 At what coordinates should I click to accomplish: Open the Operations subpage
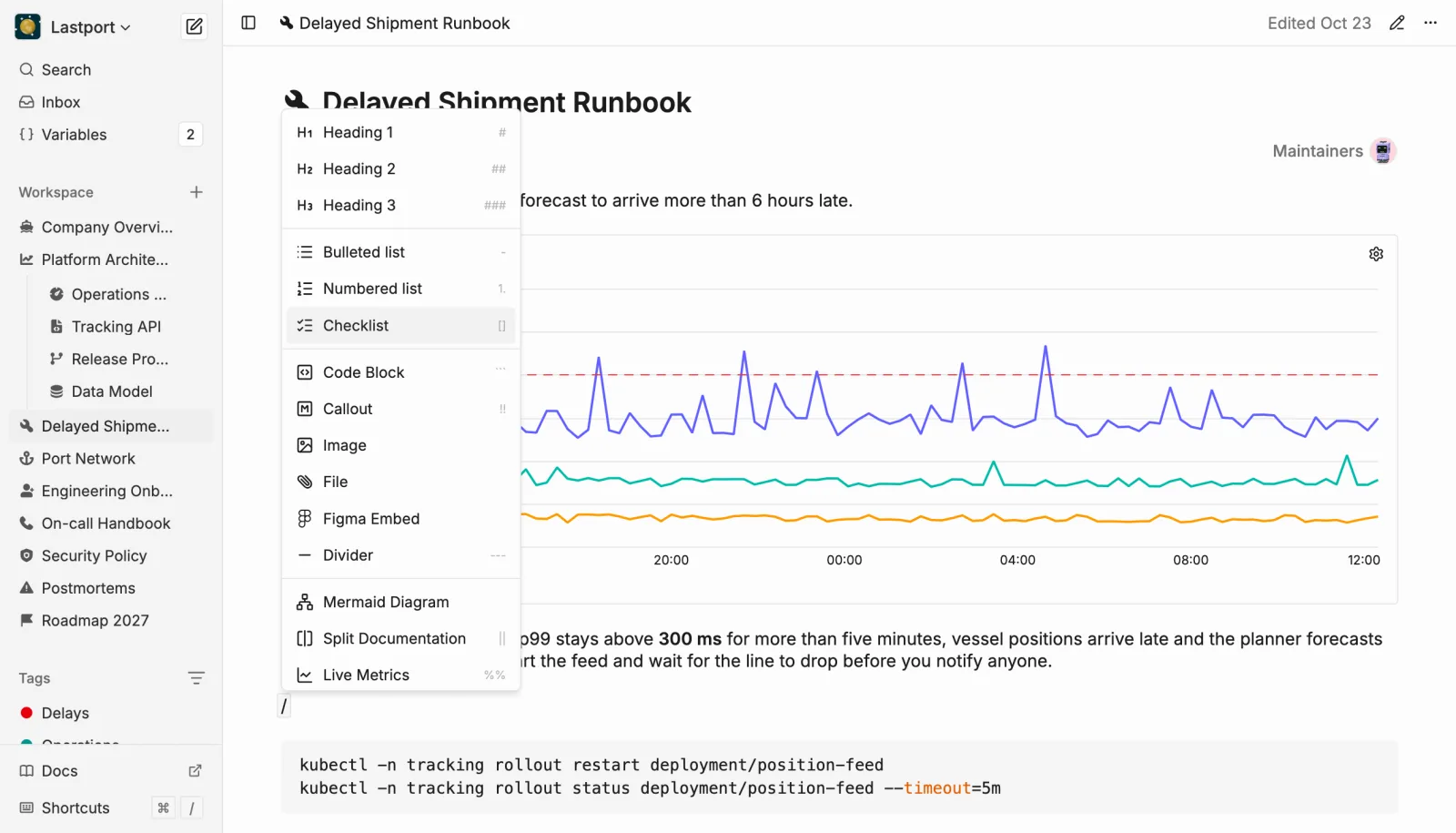[x=126, y=294]
